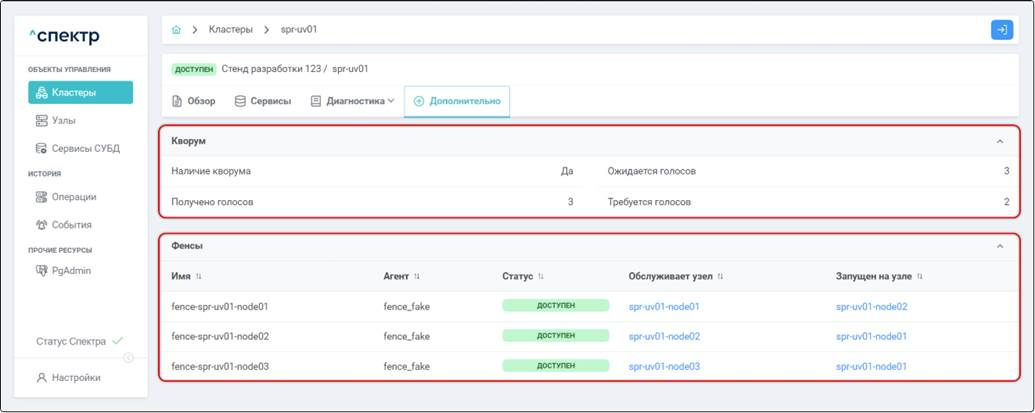Screen dimensions: 1035x413
Task: Click the Статус Спектра indicator
Action: point(79,341)
